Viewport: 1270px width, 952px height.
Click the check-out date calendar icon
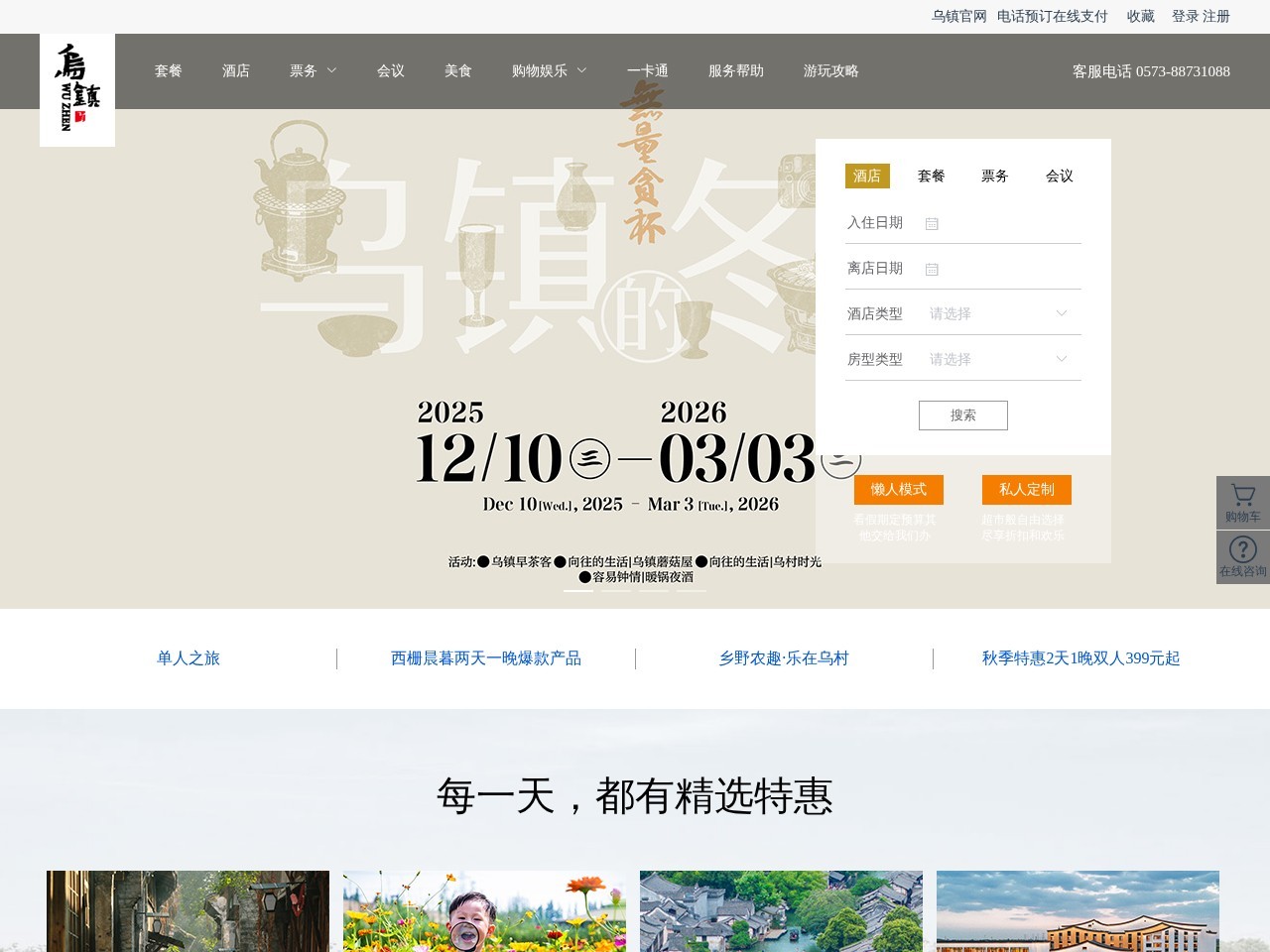(x=931, y=268)
